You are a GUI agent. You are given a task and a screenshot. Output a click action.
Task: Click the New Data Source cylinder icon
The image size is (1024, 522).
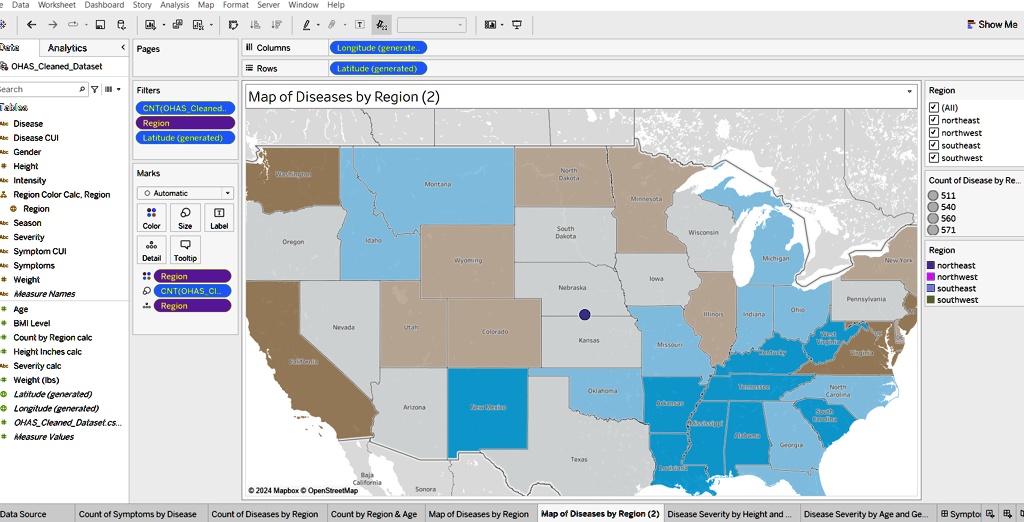coord(121,25)
